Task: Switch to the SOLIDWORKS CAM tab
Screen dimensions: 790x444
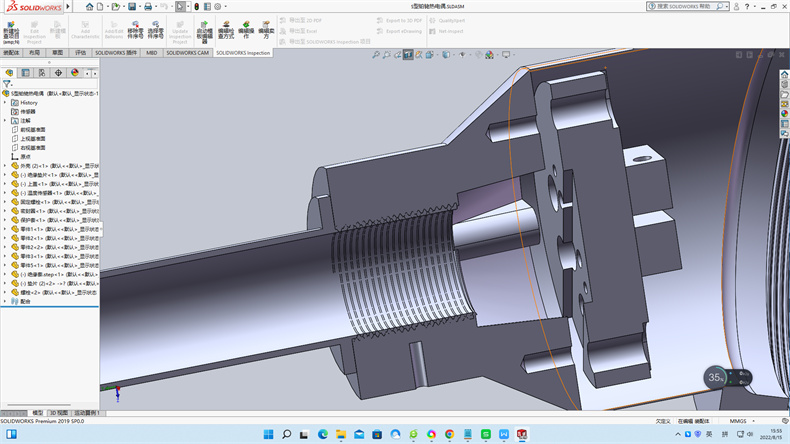Action: (x=188, y=52)
